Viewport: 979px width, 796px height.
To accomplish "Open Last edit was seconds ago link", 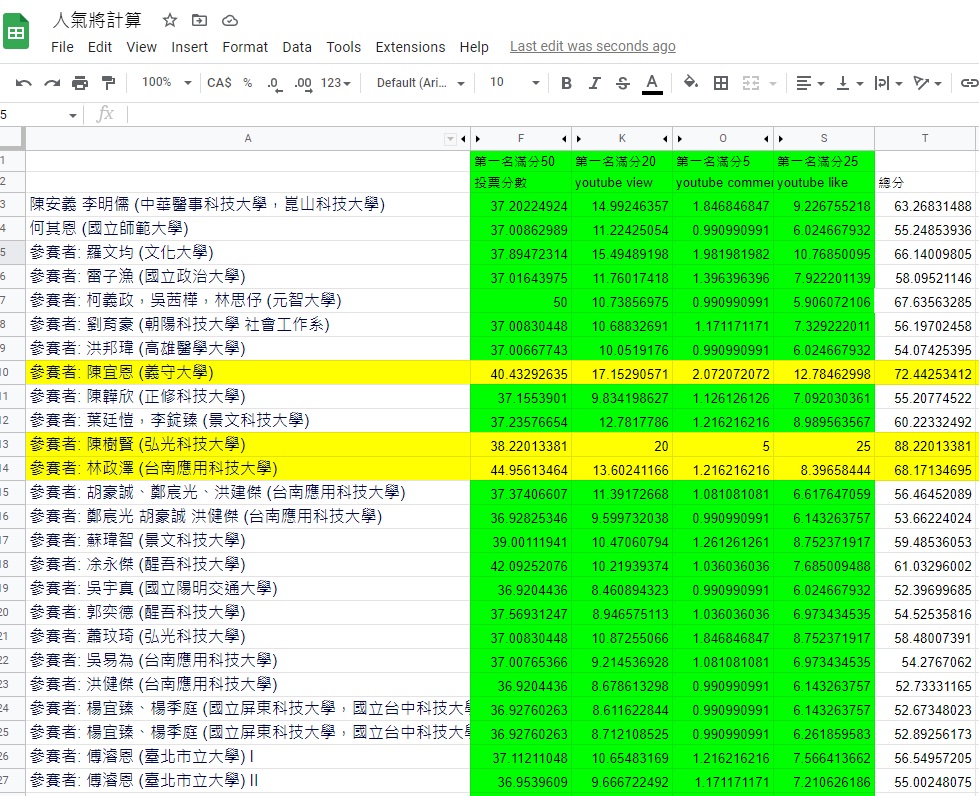I will coord(593,47).
